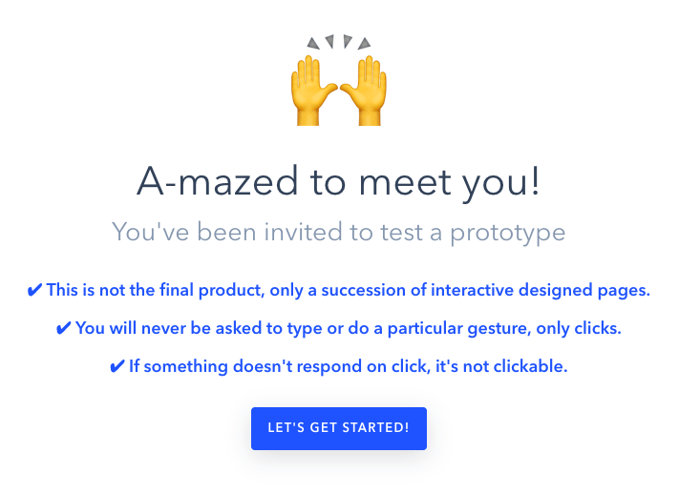Click the checkmark before "This is not the final product"
Screen dimensions: 700x494
[34, 291]
